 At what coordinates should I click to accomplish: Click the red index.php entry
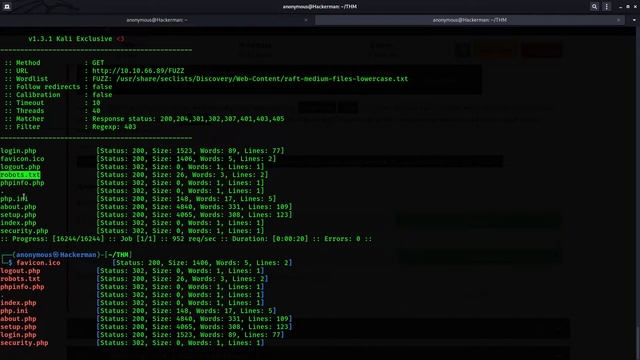coord(18,303)
